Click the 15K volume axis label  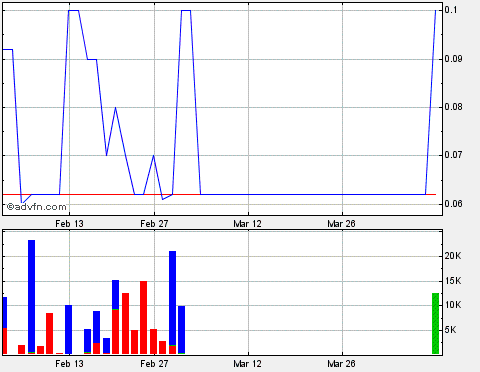[453, 281]
